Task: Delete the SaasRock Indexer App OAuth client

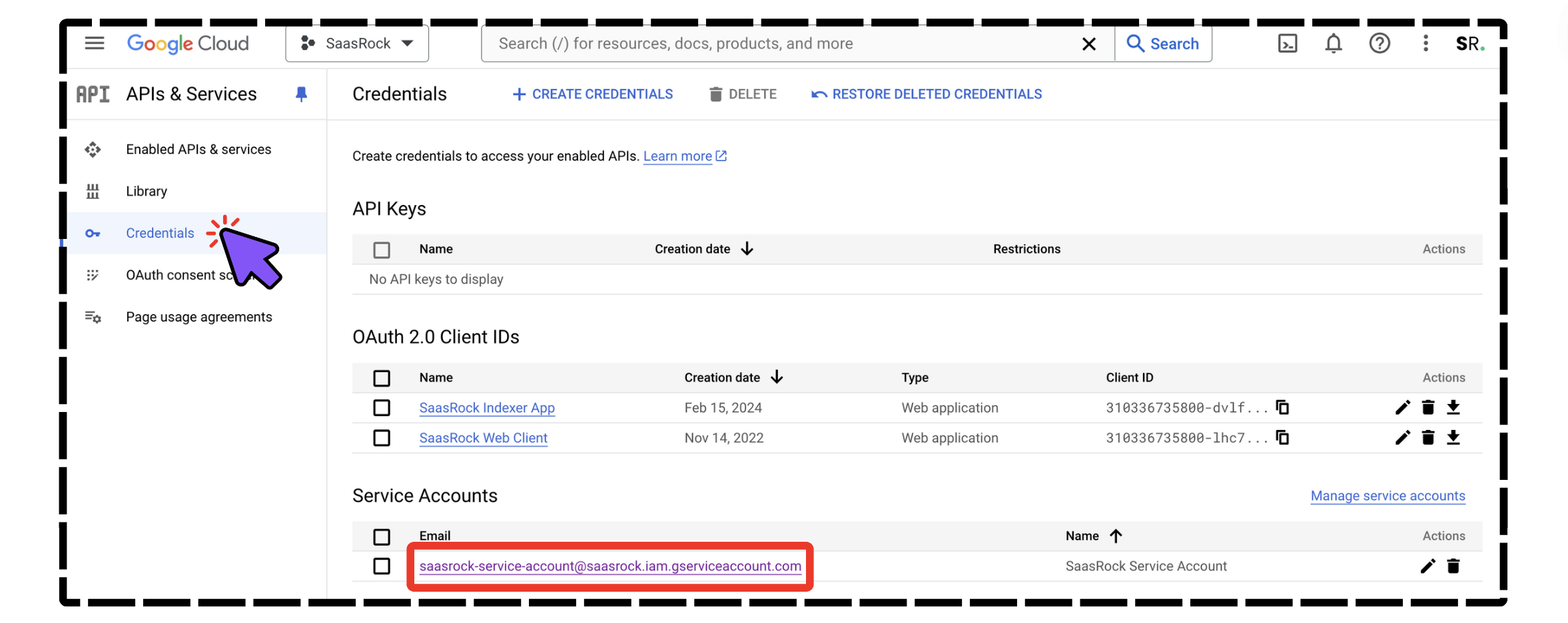Action: point(1428,407)
